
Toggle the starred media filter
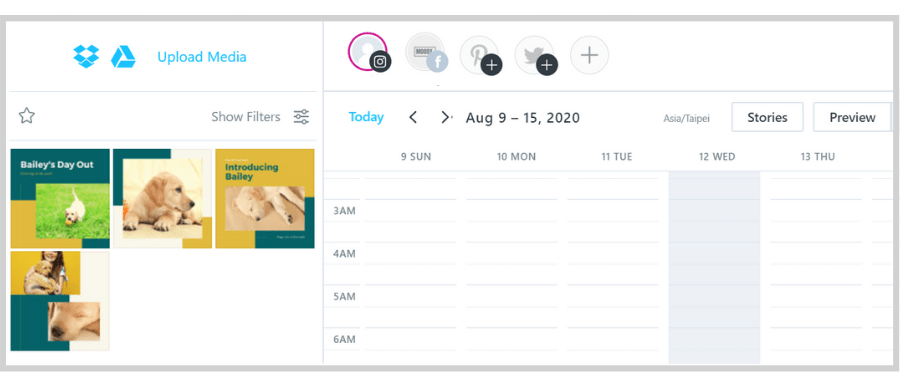27,117
